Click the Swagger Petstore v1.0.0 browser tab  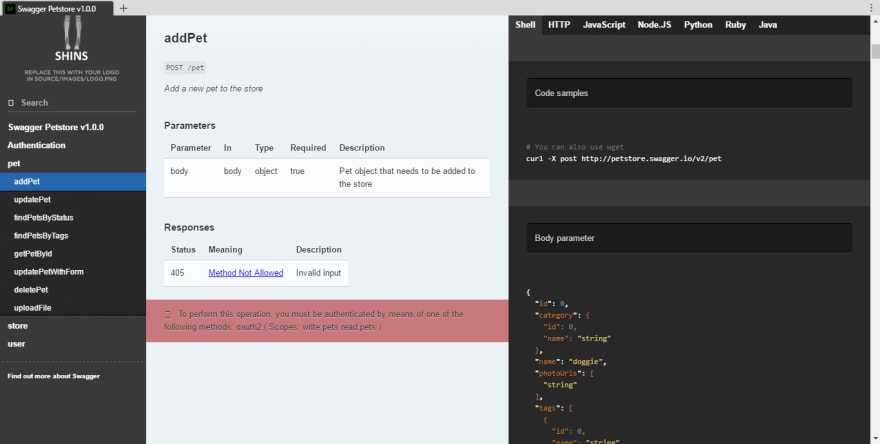click(x=57, y=8)
